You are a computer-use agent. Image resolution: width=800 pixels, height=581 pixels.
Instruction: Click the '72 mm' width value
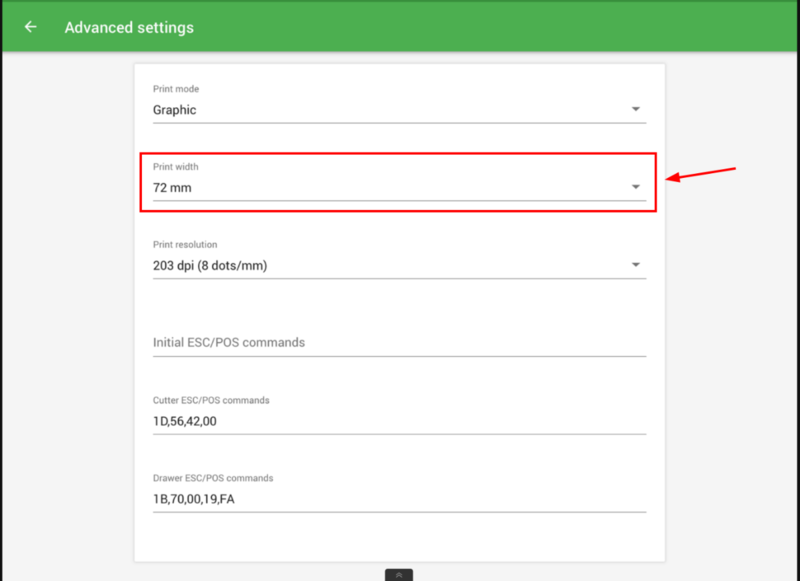click(x=172, y=188)
